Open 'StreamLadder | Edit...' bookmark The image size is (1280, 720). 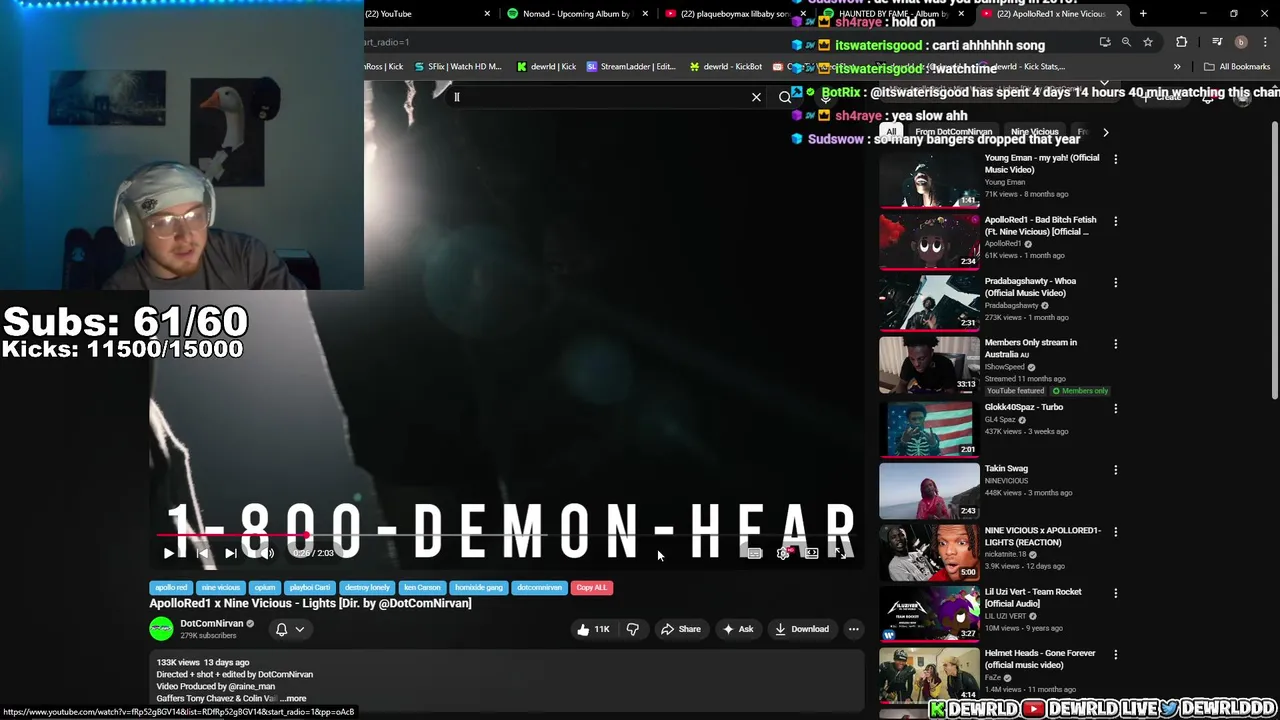pos(632,67)
